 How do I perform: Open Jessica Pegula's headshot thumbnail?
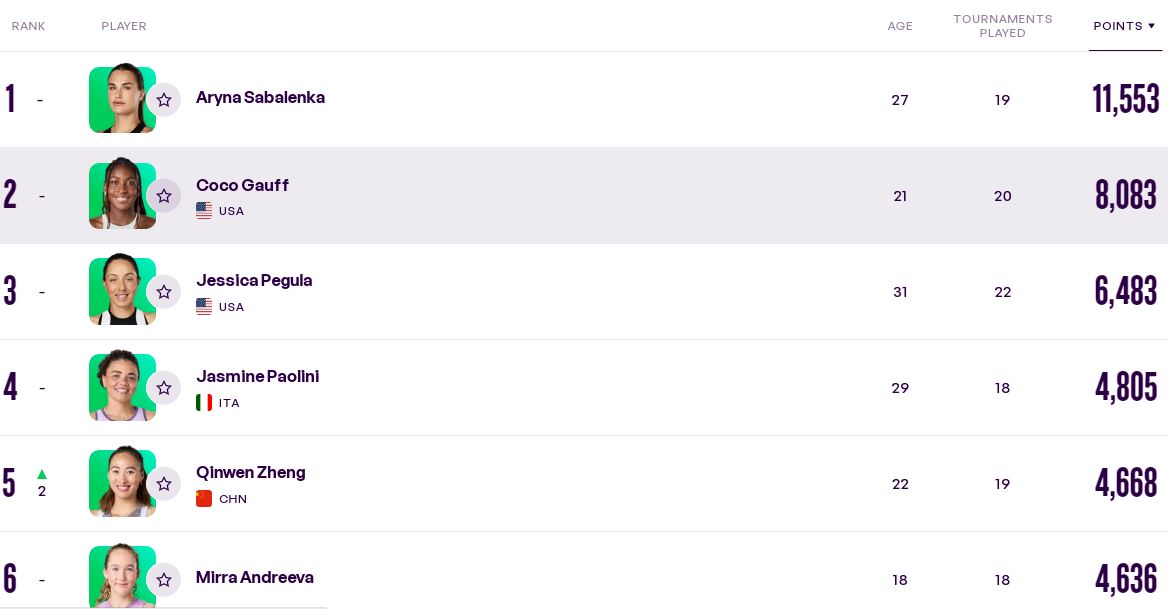click(x=122, y=290)
